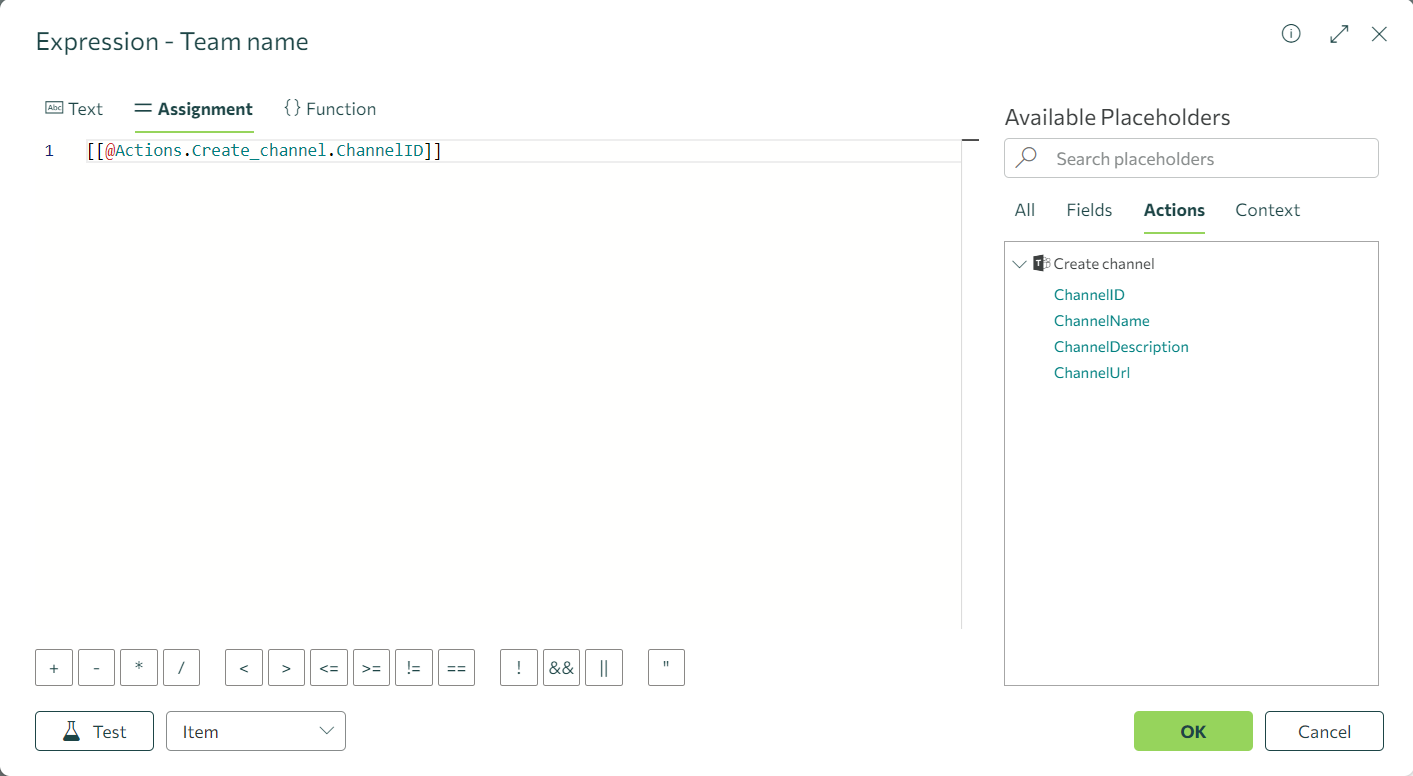Select the Assignment tab
Image resolution: width=1413 pixels, height=776 pixels.
[194, 109]
